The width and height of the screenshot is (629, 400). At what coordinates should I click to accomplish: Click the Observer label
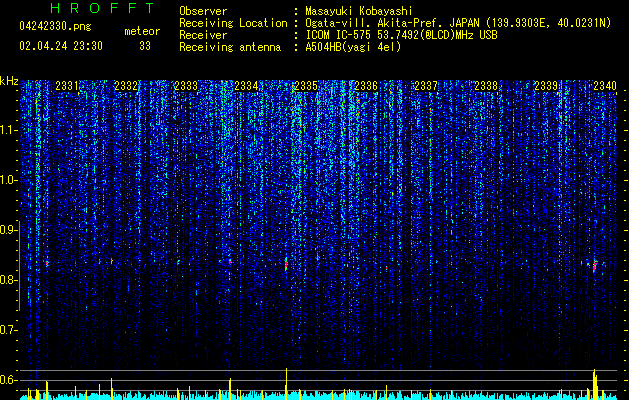(x=203, y=11)
